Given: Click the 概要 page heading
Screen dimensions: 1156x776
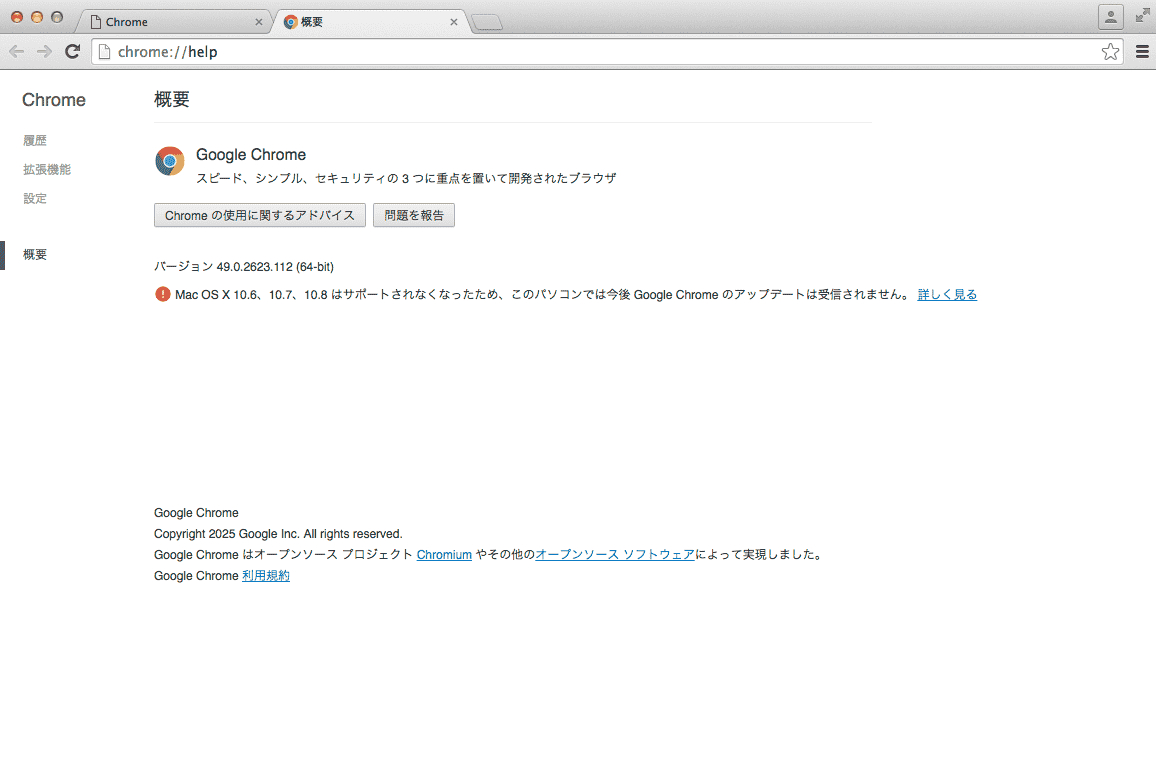Looking at the screenshot, I should pos(172,99).
